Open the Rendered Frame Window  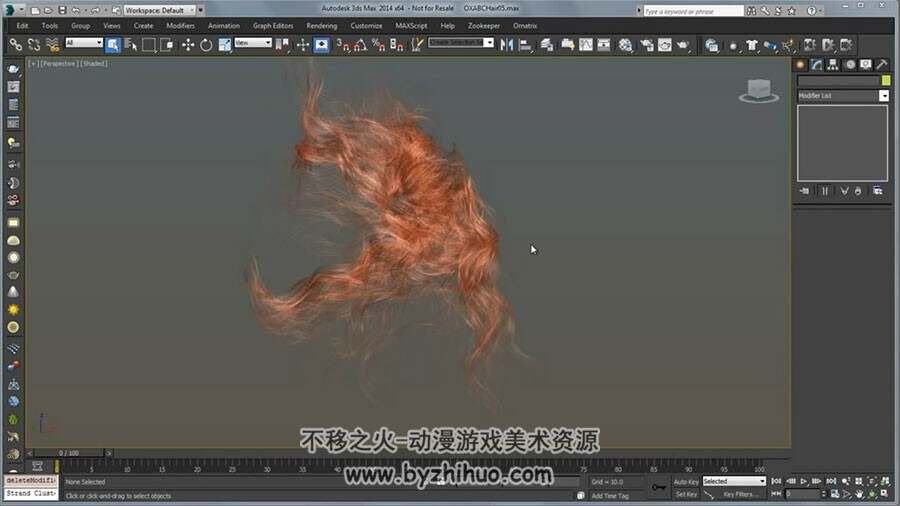pos(665,45)
